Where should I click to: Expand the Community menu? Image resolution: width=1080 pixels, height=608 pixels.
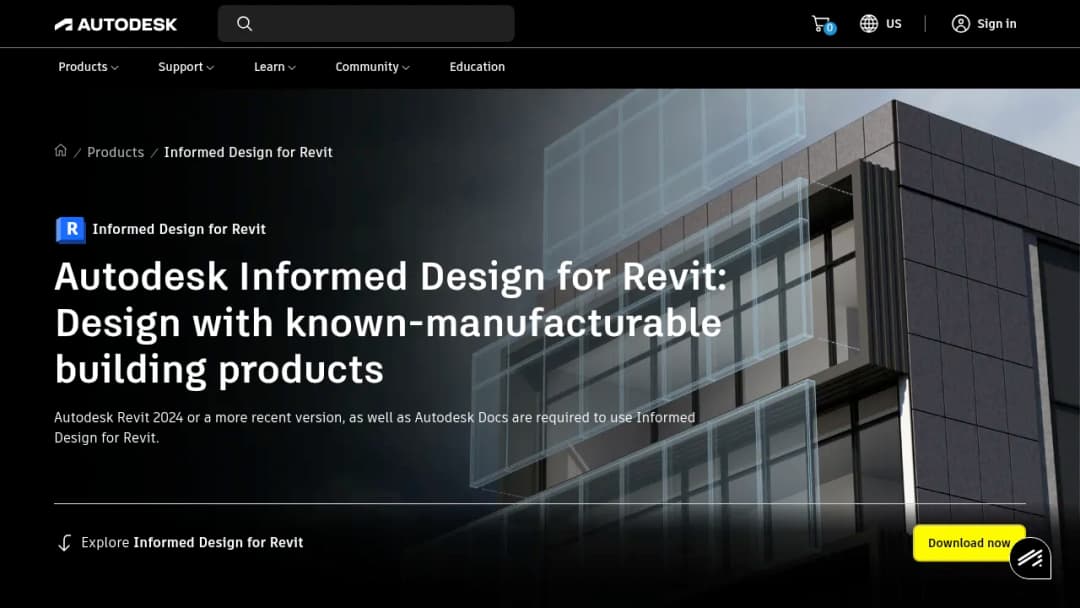click(x=372, y=67)
